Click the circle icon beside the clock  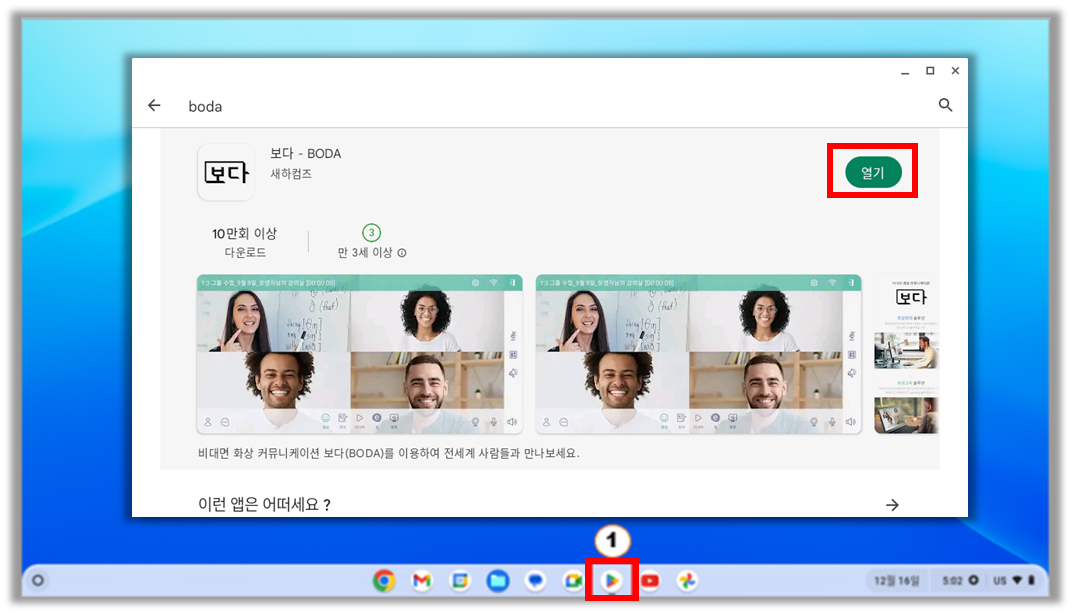click(973, 580)
